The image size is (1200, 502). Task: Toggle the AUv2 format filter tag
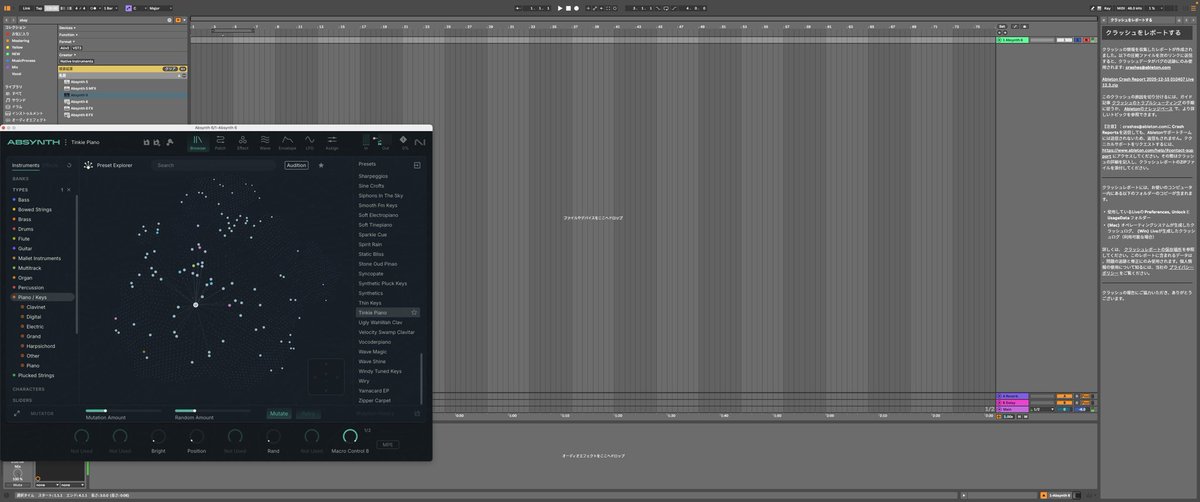(64, 48)
